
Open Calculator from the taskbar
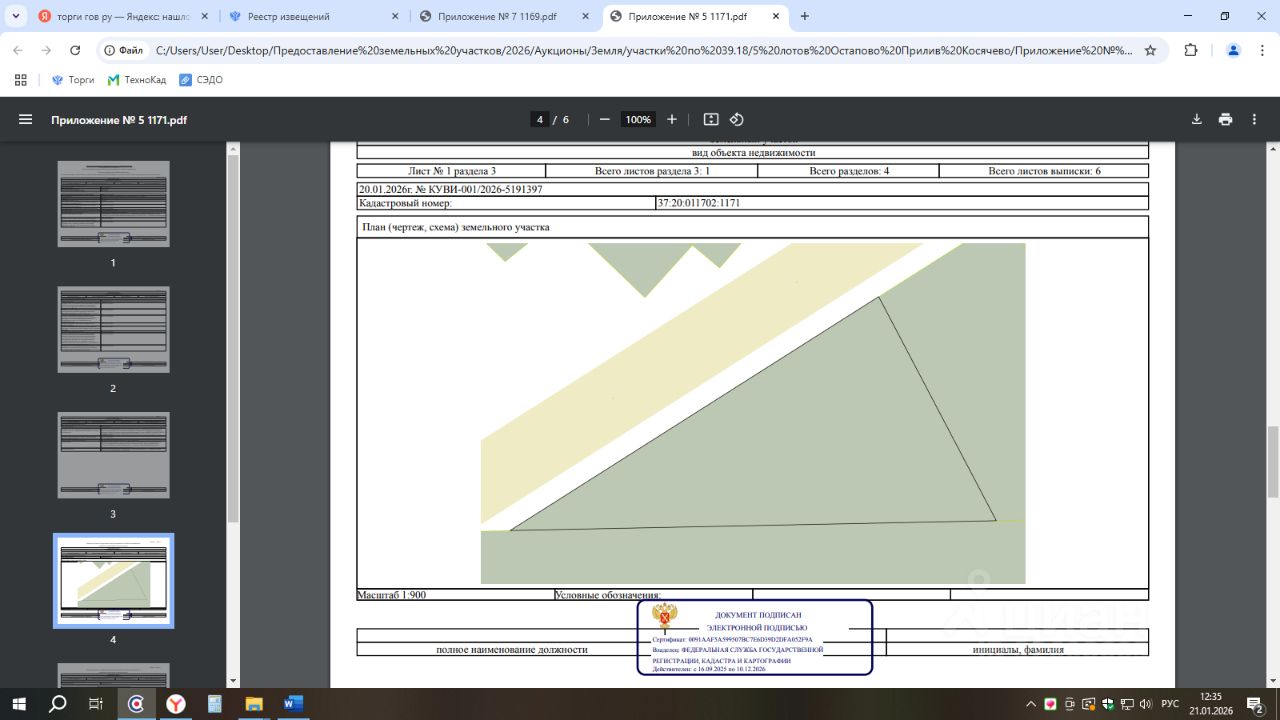click(x=214, y=704)
